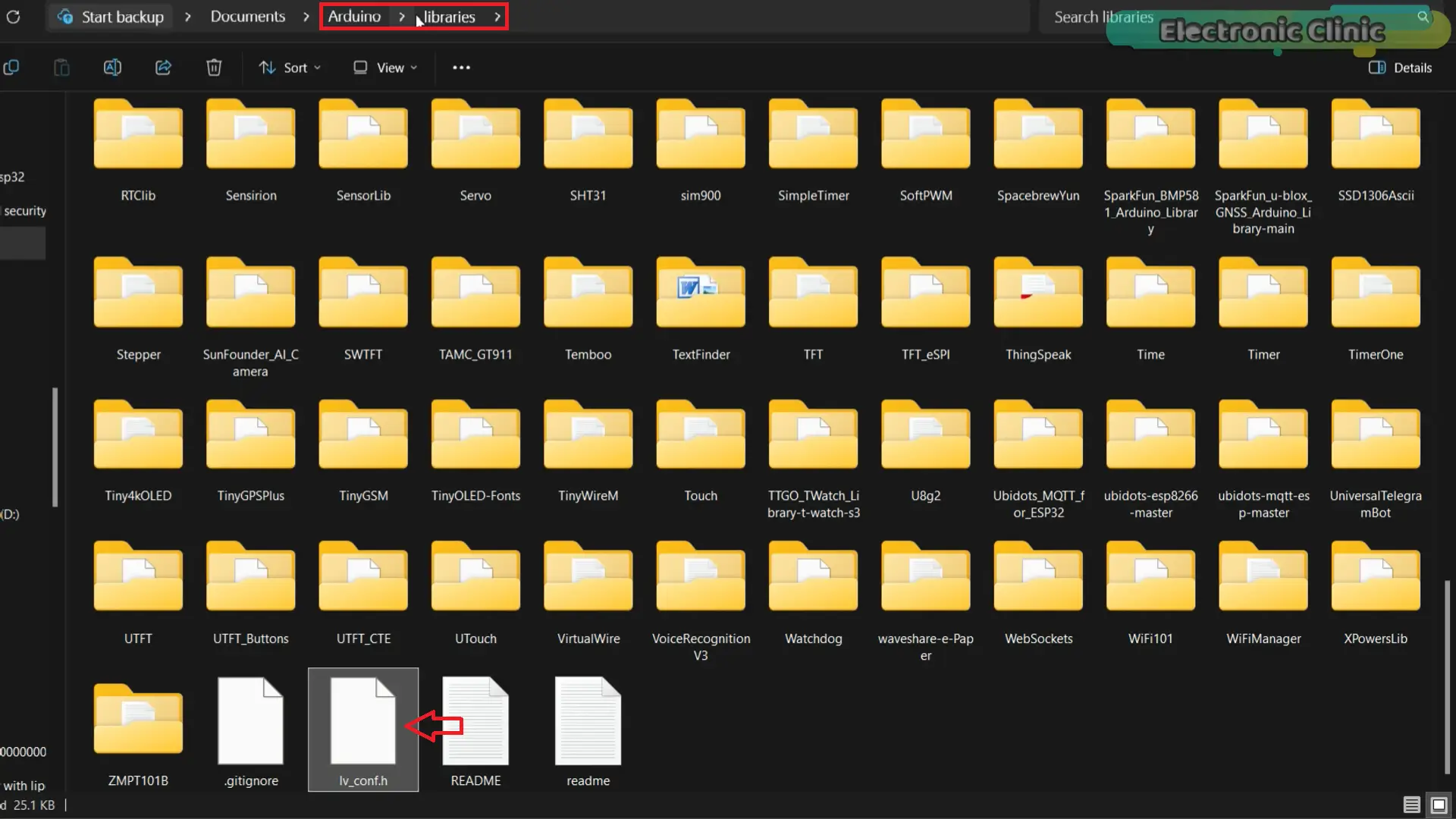Click the search magnifier icon
This screenshot has height=819, width=1456.
pos(1423,17)
